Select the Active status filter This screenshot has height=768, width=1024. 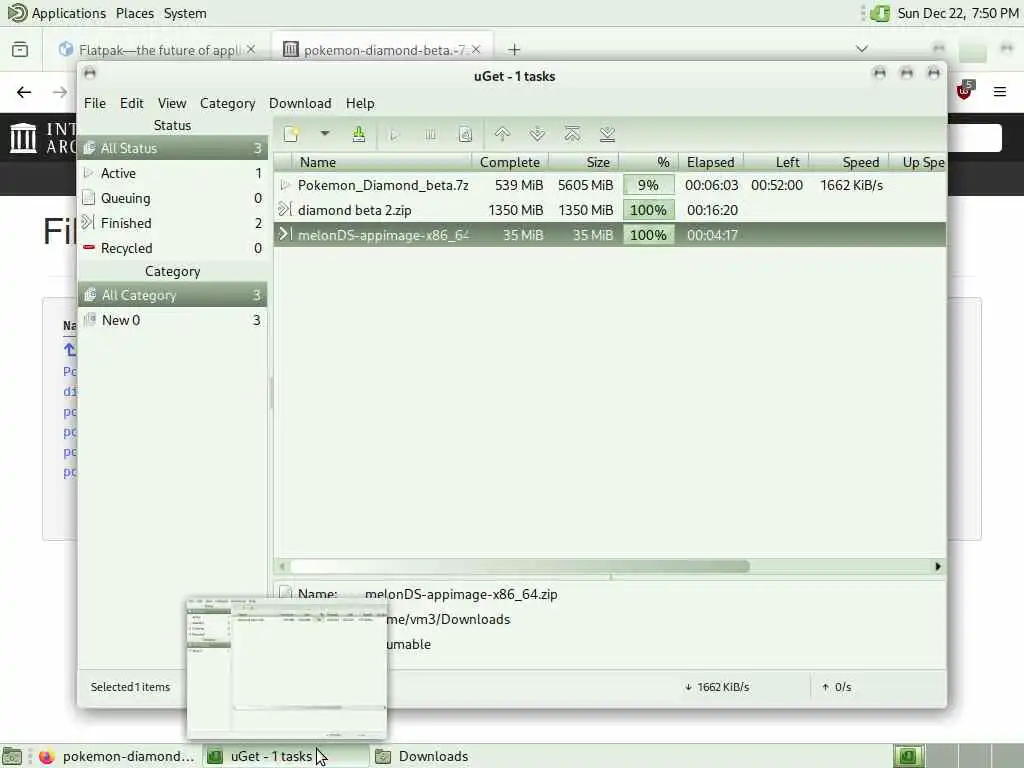tap(172, 173)
